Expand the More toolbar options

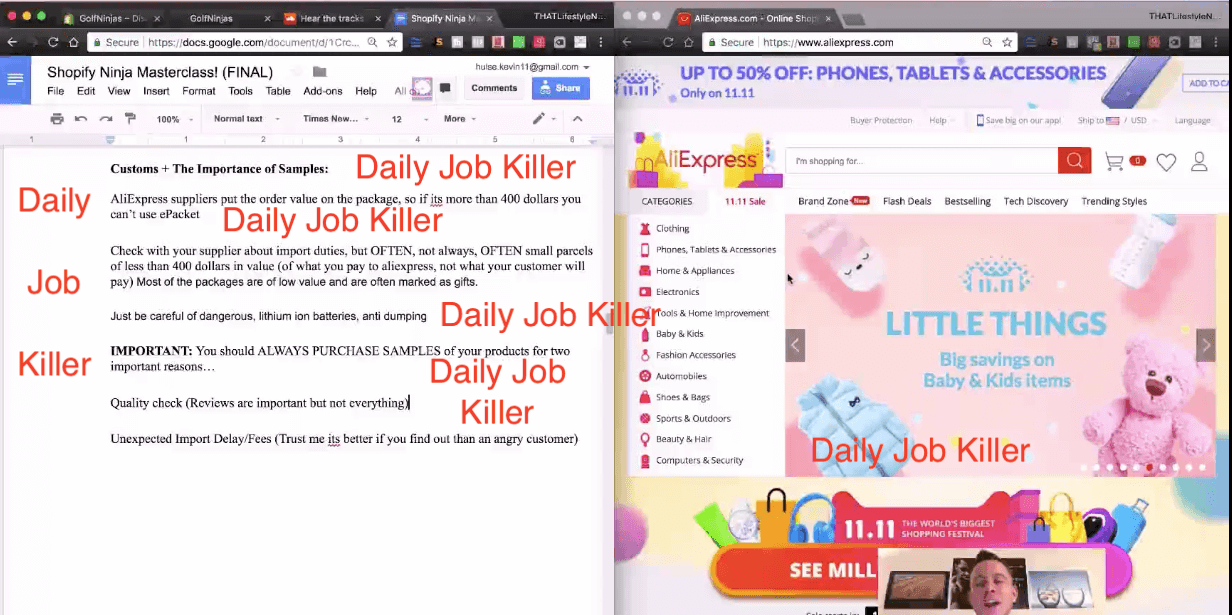point(460,119)
